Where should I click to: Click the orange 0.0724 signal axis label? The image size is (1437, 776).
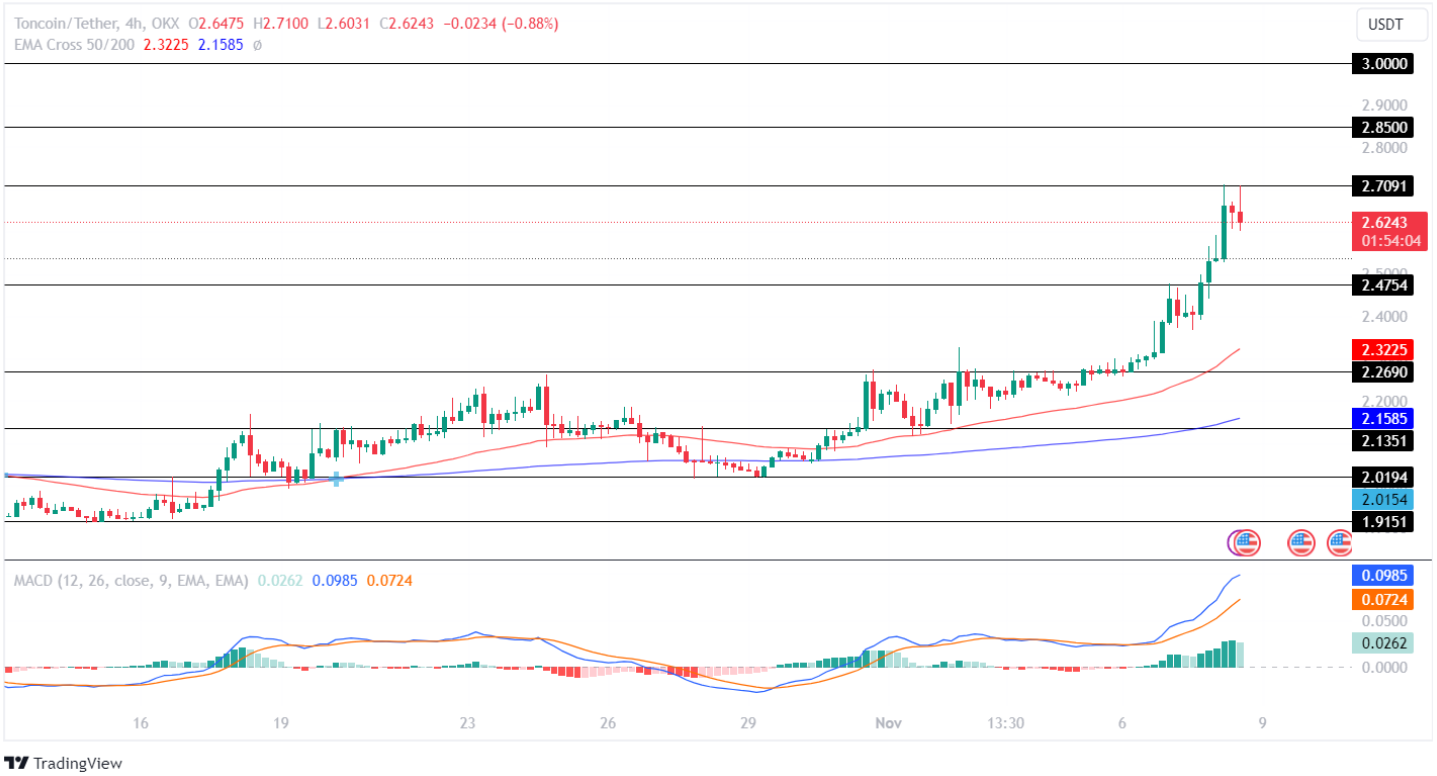tap(1382, 601)
